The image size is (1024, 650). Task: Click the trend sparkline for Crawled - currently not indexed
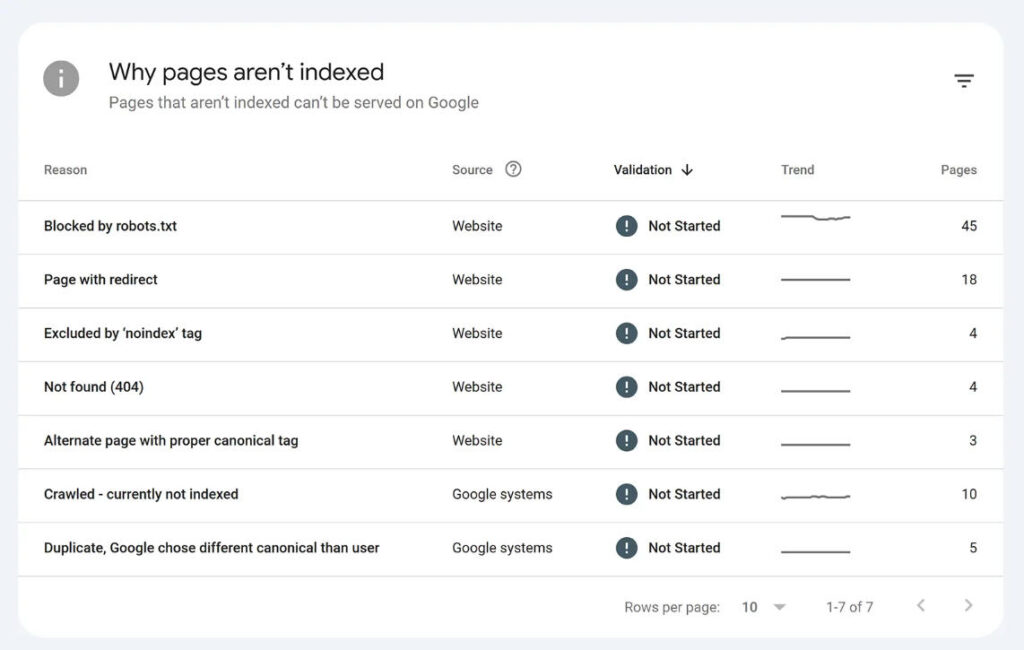coord(816,496)
